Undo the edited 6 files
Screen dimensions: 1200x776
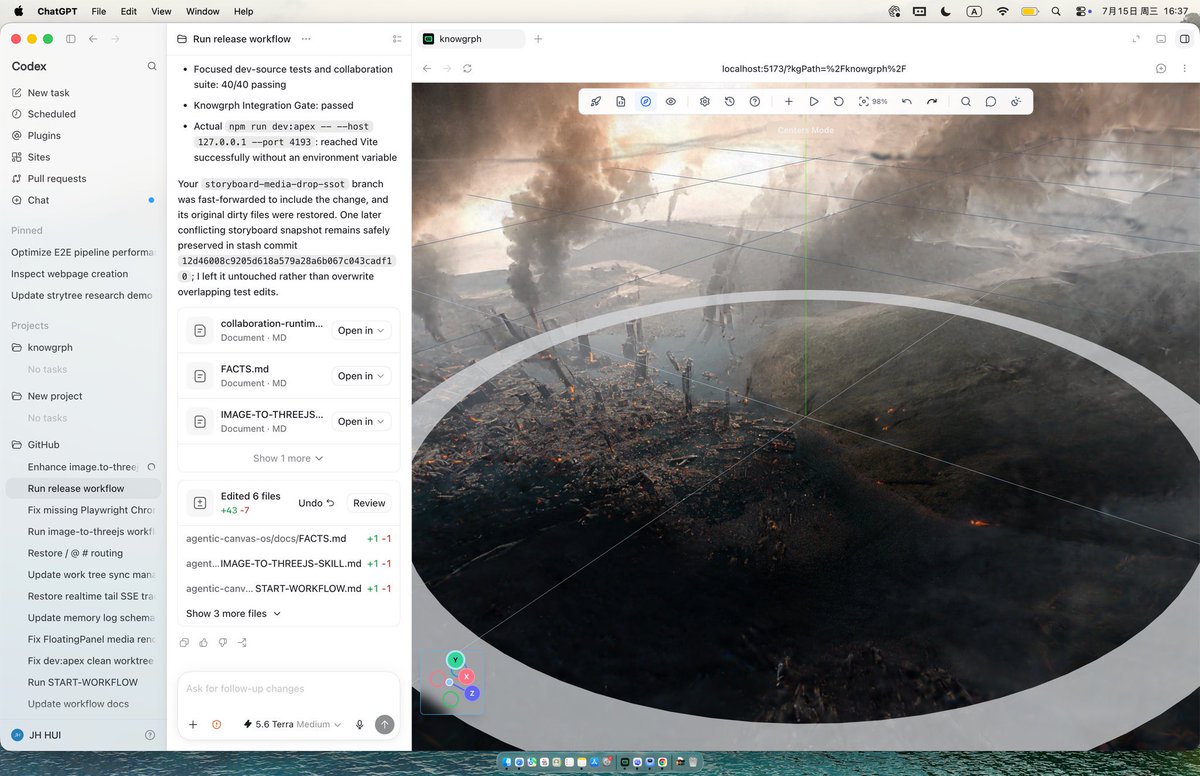tap(316, 503)
